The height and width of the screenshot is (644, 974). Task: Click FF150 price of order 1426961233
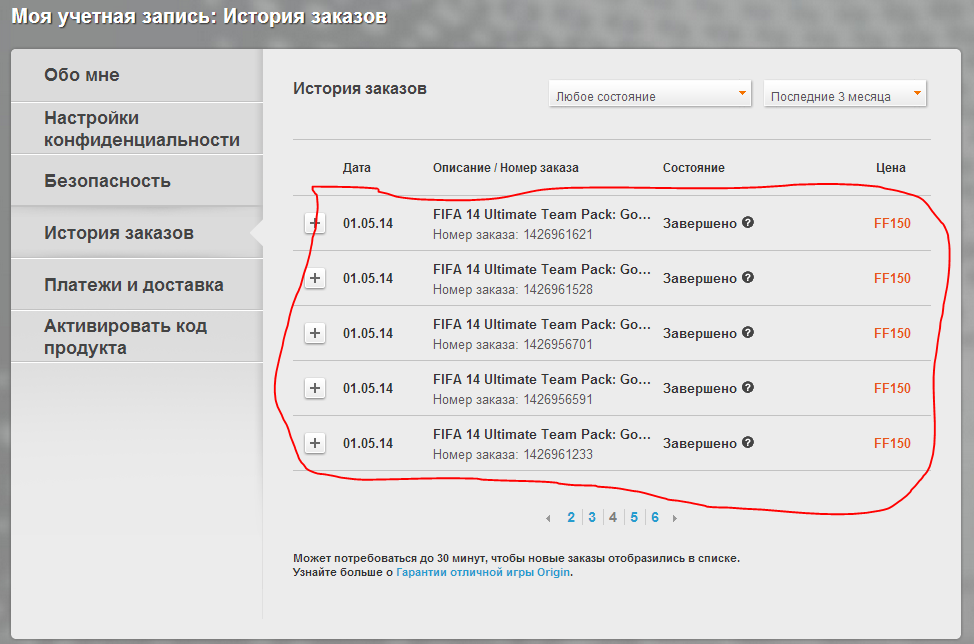tap(892, 443)
